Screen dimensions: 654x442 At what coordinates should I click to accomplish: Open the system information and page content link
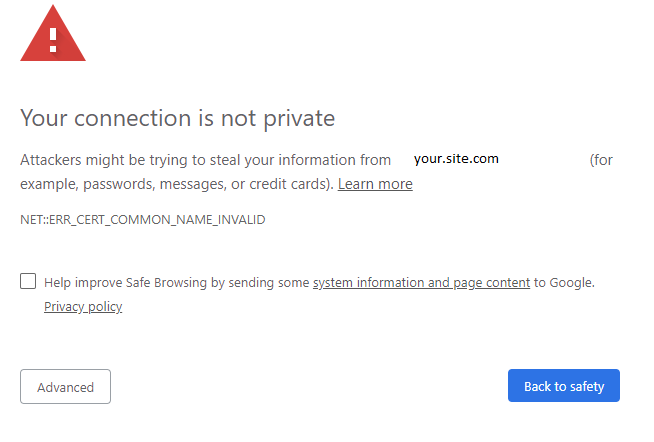tap(421, 283)
